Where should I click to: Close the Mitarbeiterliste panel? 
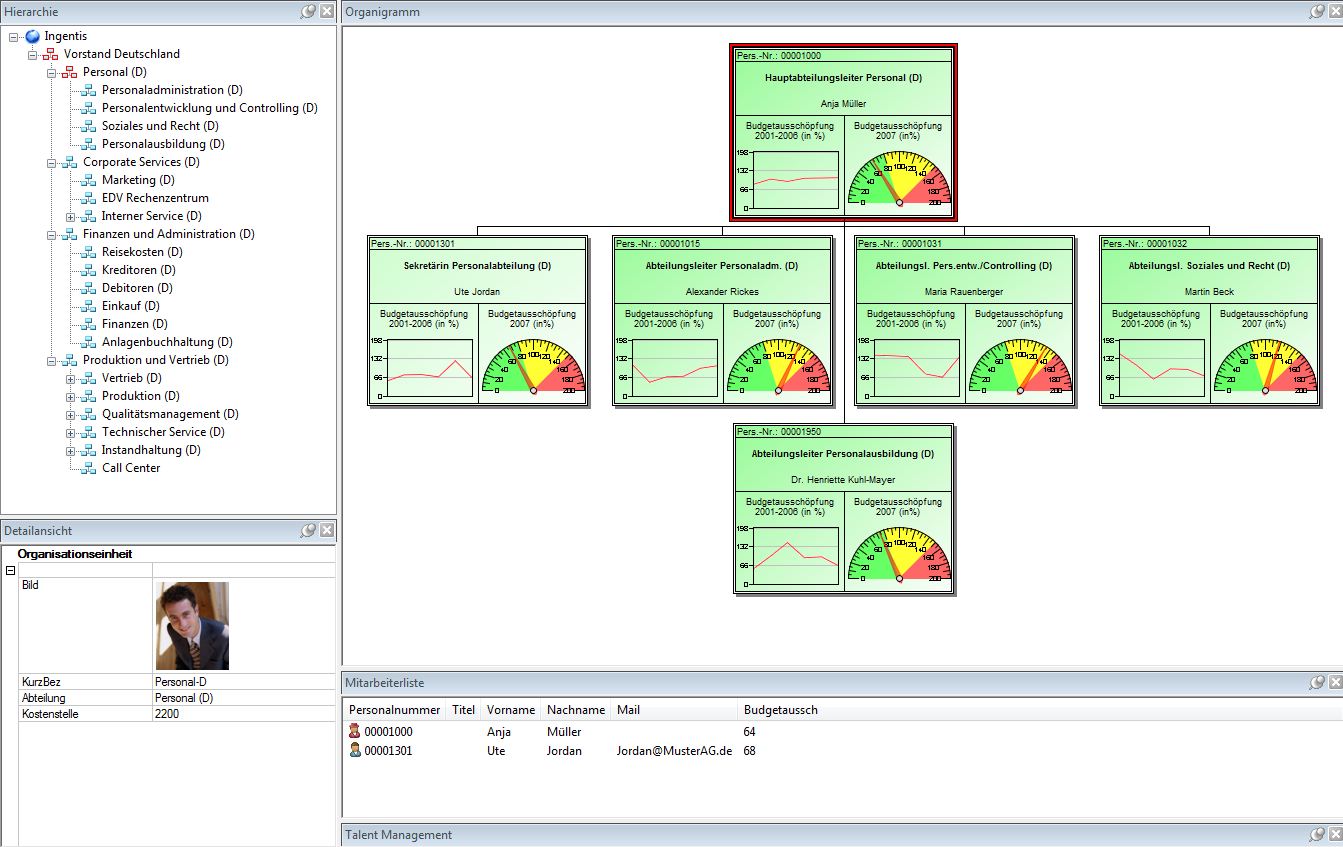click(1335, 682)
